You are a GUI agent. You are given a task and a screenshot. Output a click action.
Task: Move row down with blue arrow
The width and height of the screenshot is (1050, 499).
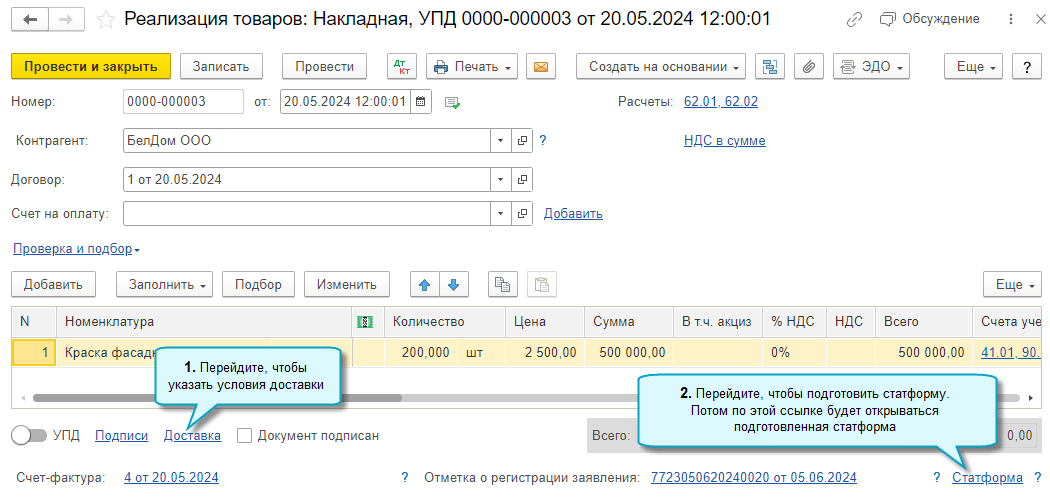(x=454, y=284)
